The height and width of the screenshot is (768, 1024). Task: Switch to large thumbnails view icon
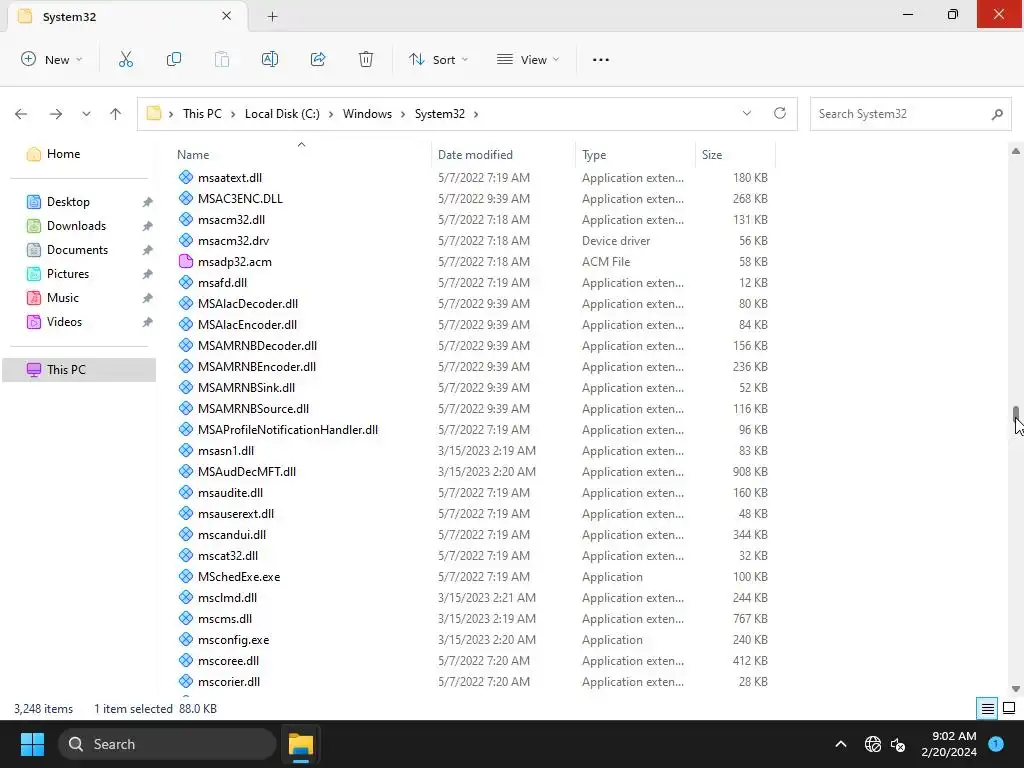click(x=1009, y=709)
